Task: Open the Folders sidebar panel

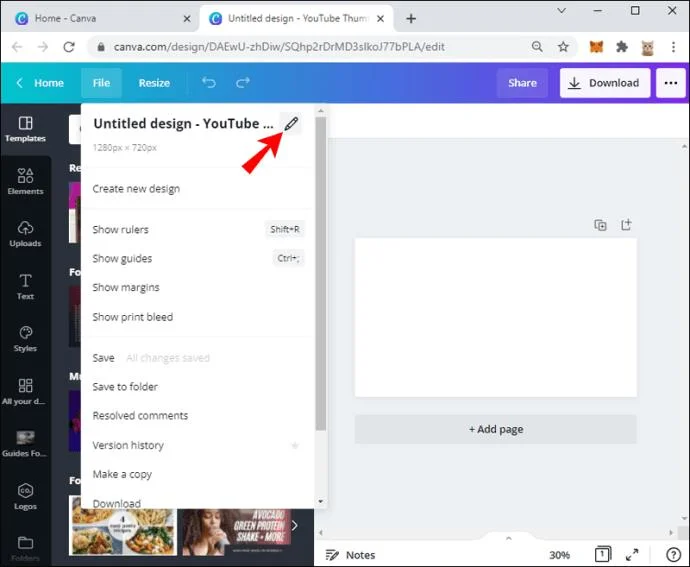Action: 25,549
